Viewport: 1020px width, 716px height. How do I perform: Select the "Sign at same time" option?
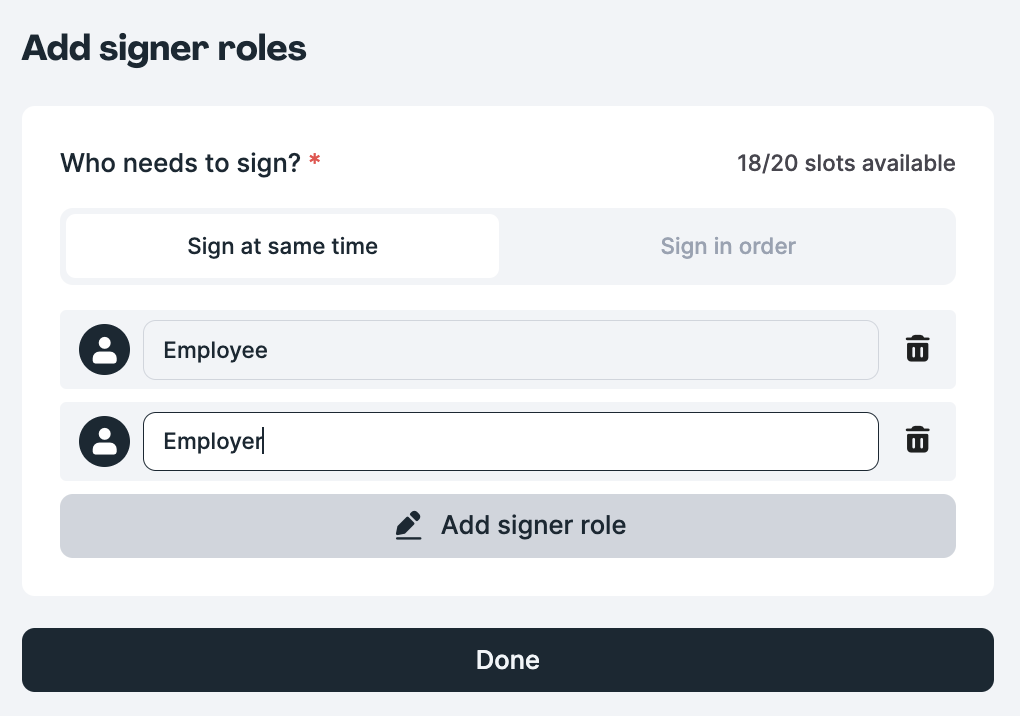[282, 246]
